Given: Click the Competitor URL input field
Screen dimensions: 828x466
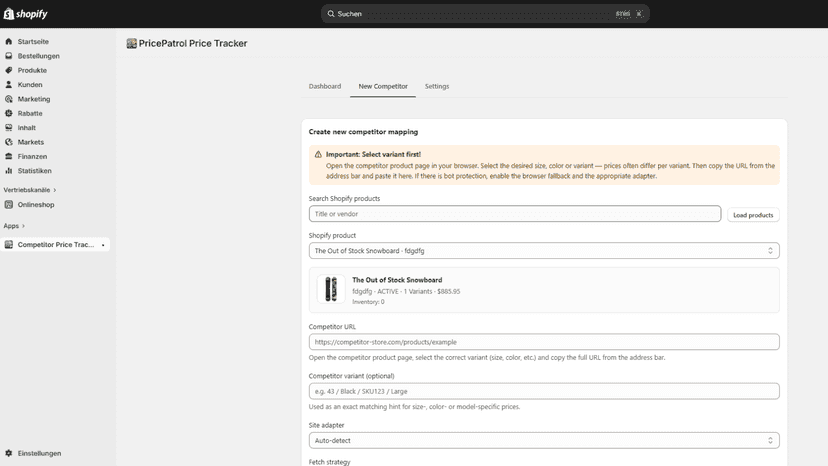Looking at the screenshot, I should pyautogui.click(x=544, y=342).
